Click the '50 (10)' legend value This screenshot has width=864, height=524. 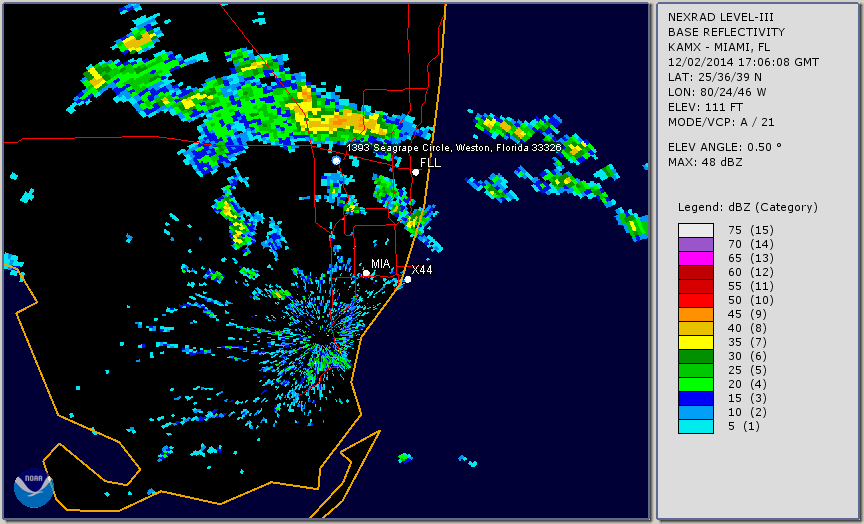coord(750,300)
